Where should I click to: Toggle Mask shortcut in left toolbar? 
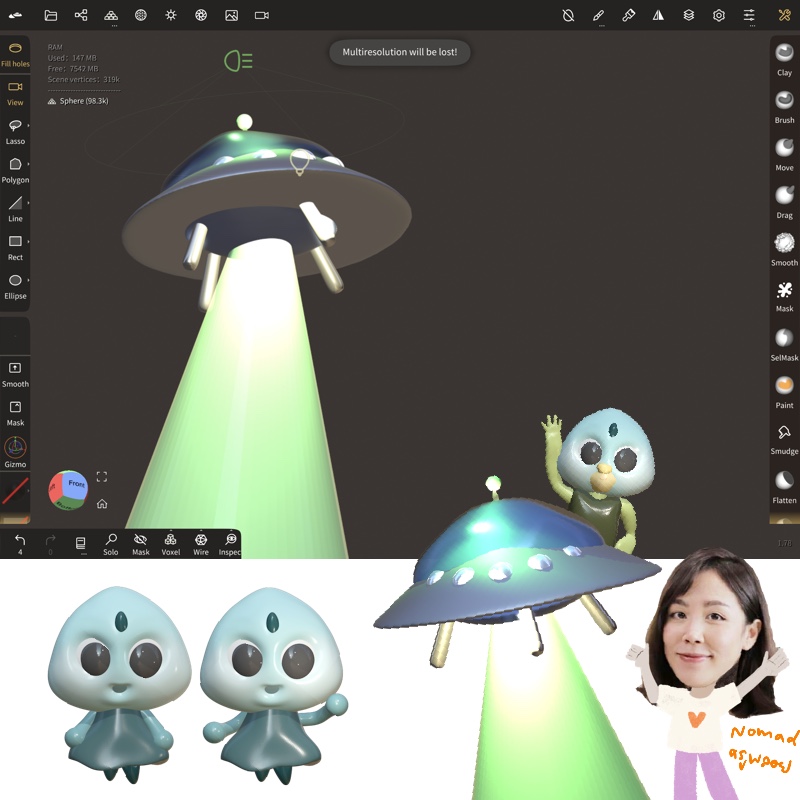[15, 414]
